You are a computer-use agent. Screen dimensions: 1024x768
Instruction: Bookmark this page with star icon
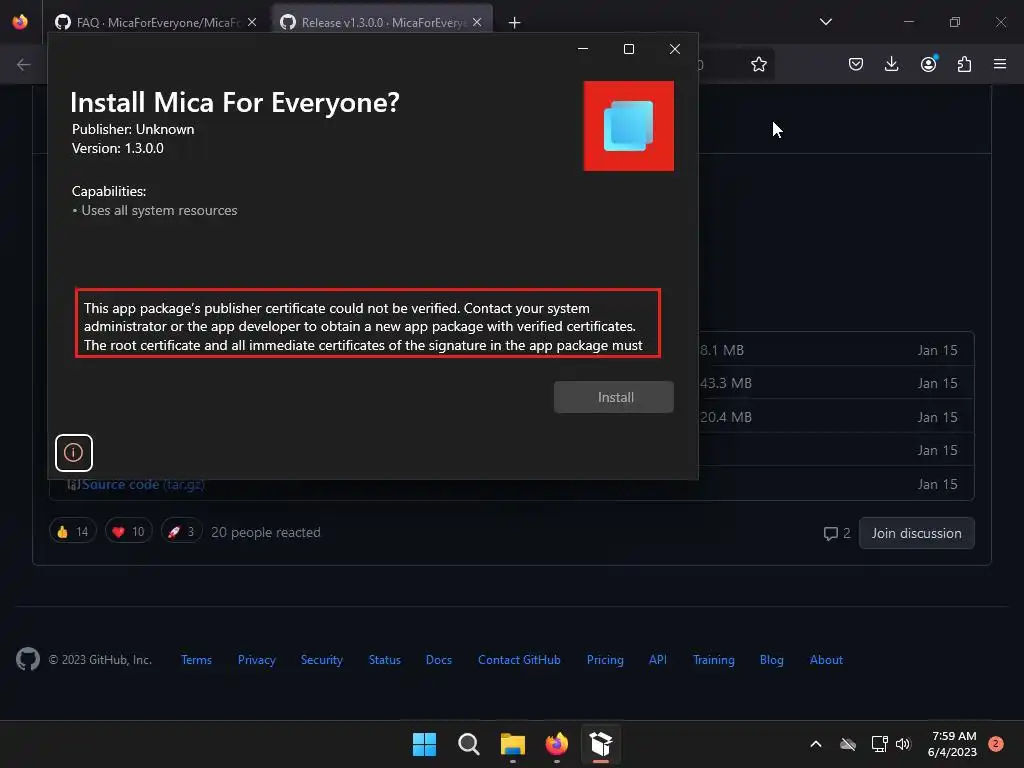coord(758,64)
